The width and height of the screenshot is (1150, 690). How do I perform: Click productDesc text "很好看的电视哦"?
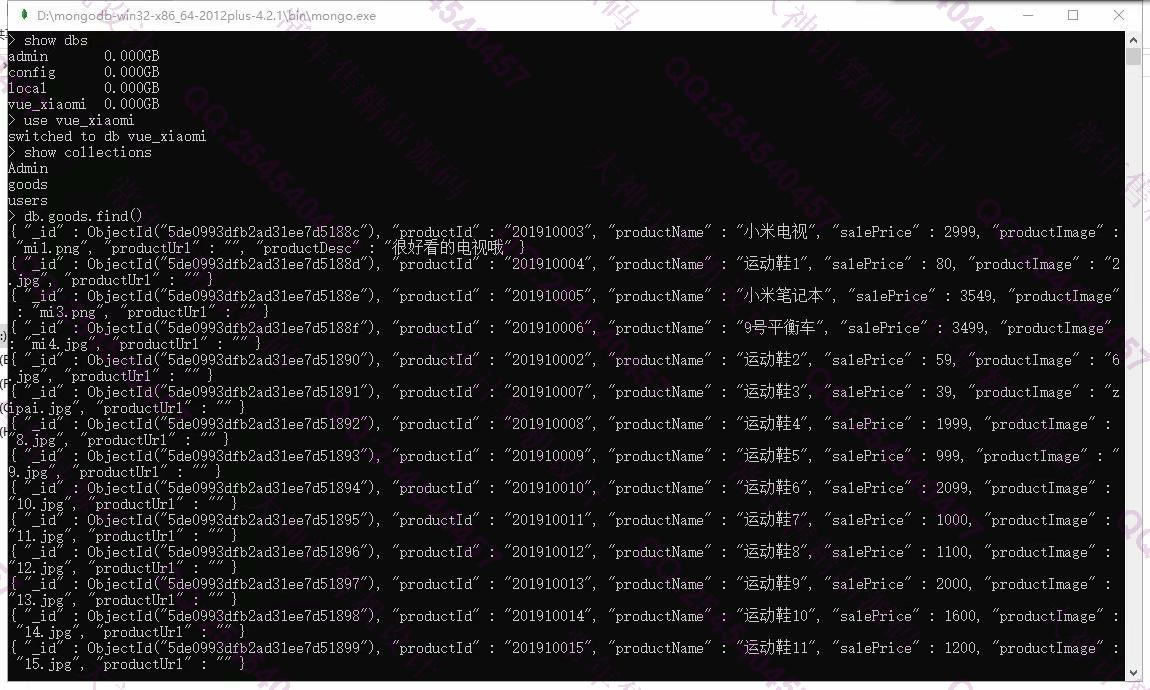click(447, 249)
